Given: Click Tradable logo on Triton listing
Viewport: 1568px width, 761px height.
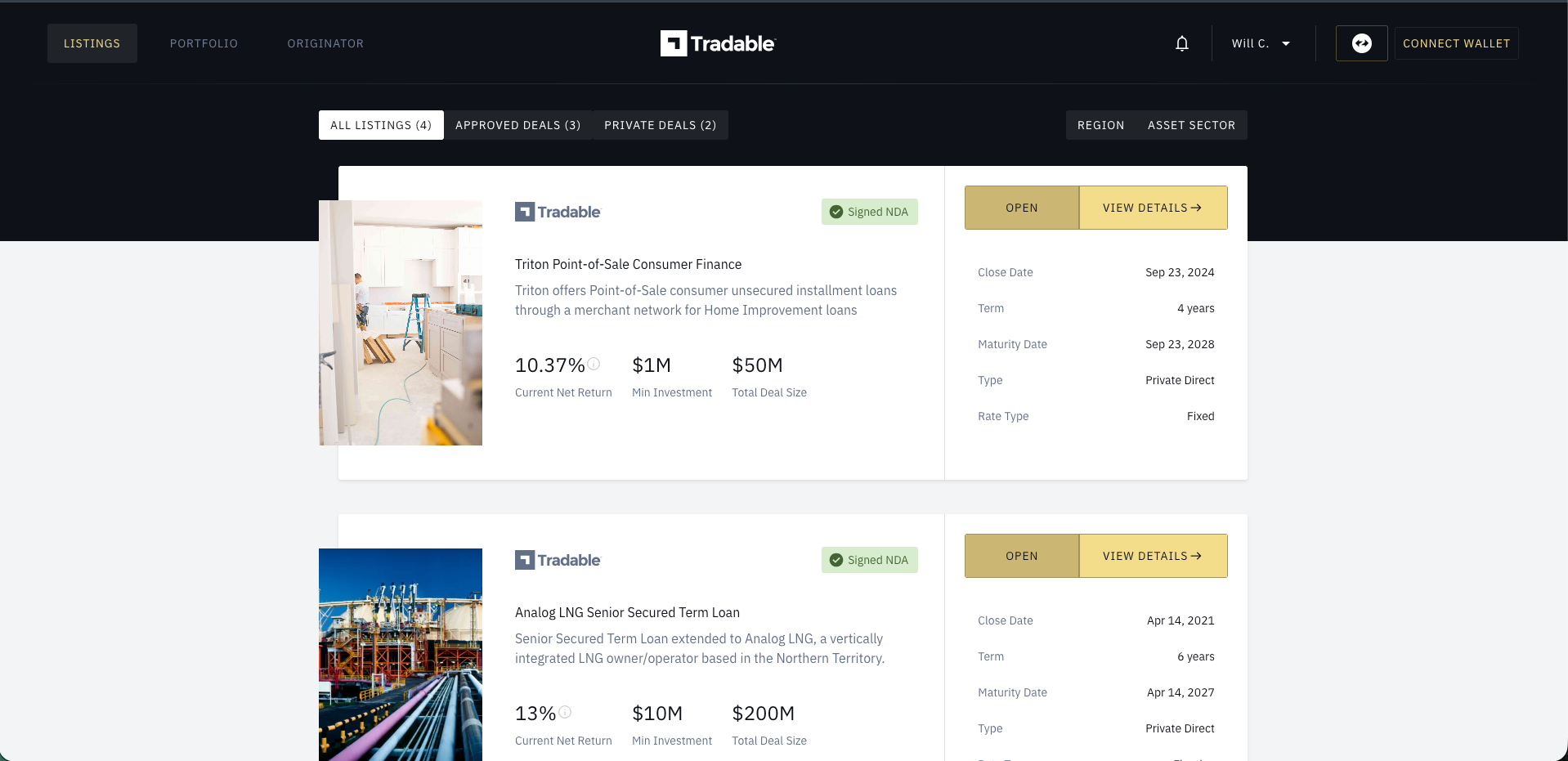Looking at the screenshot, I should [558, 212].
